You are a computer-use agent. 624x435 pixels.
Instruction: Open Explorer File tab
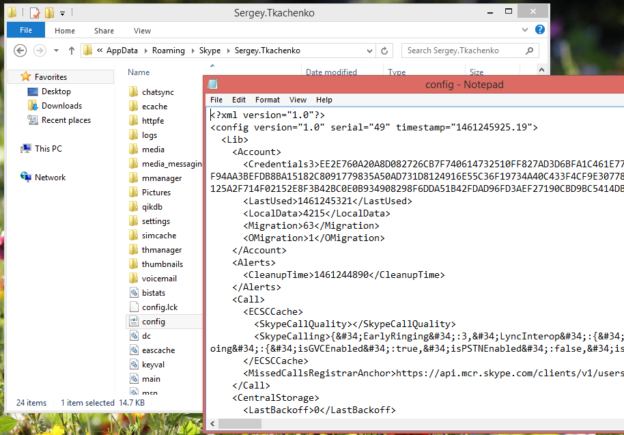(26, 30)
